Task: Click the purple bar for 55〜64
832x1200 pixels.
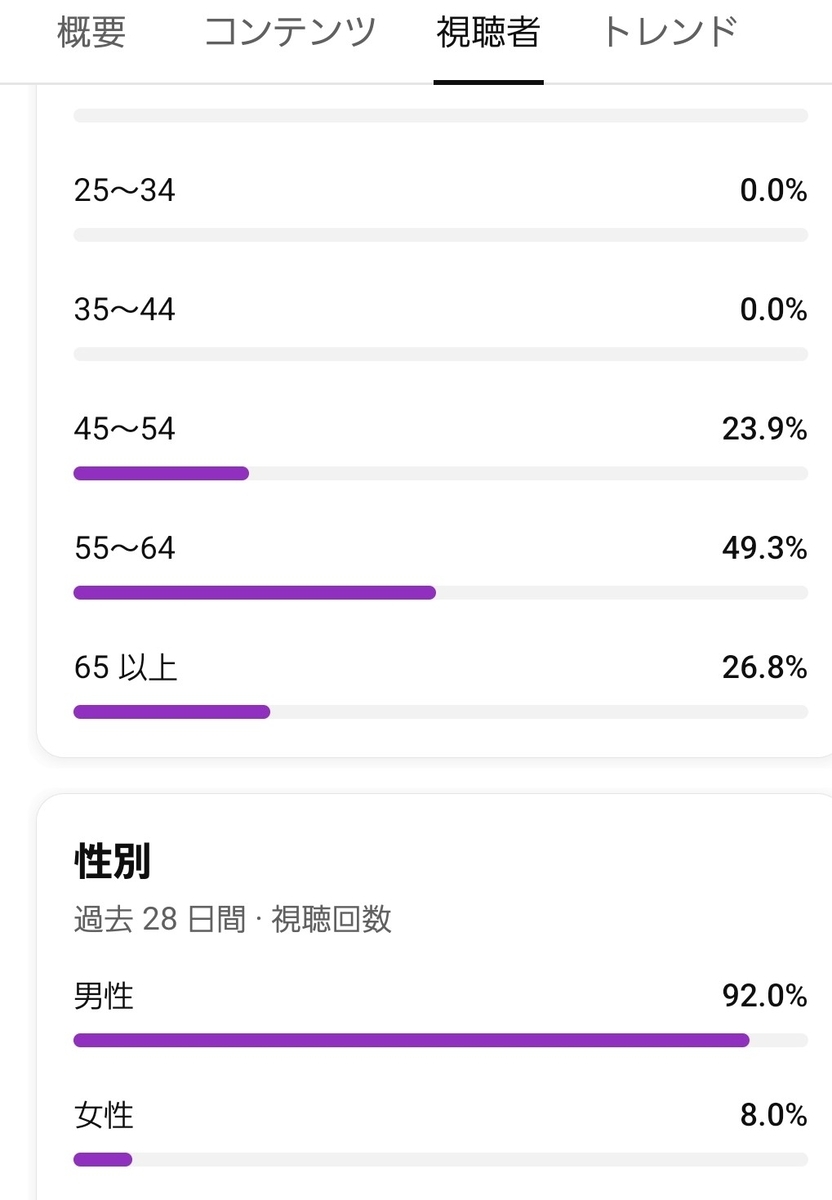Action: tap(254, 593)
